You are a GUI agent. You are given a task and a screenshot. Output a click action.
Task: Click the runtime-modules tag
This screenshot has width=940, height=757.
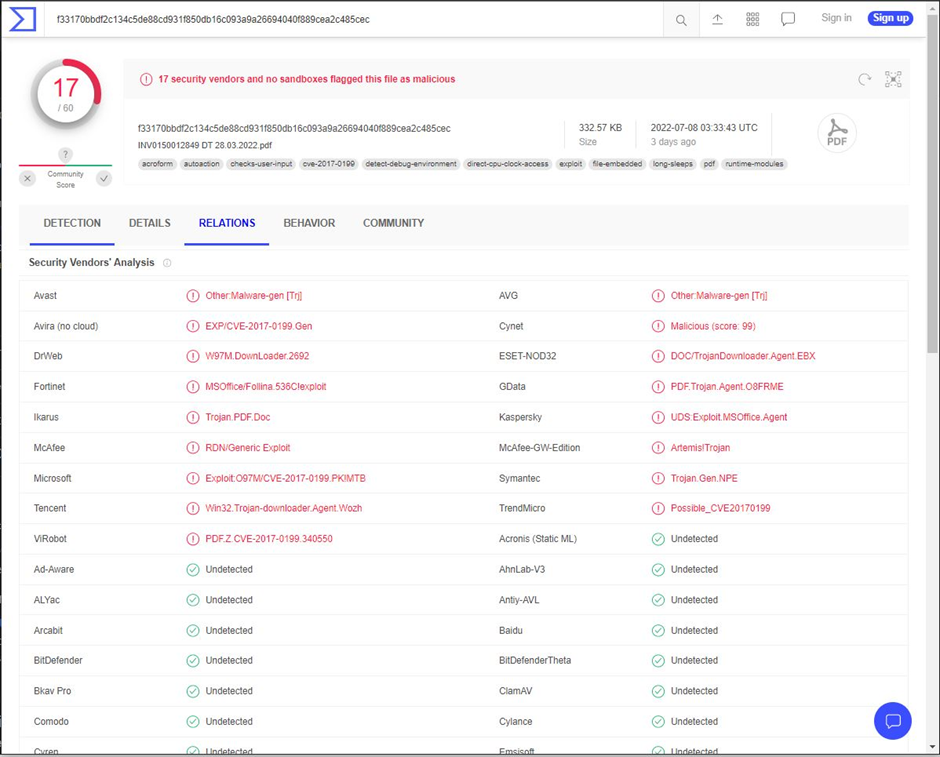[754, 164]
